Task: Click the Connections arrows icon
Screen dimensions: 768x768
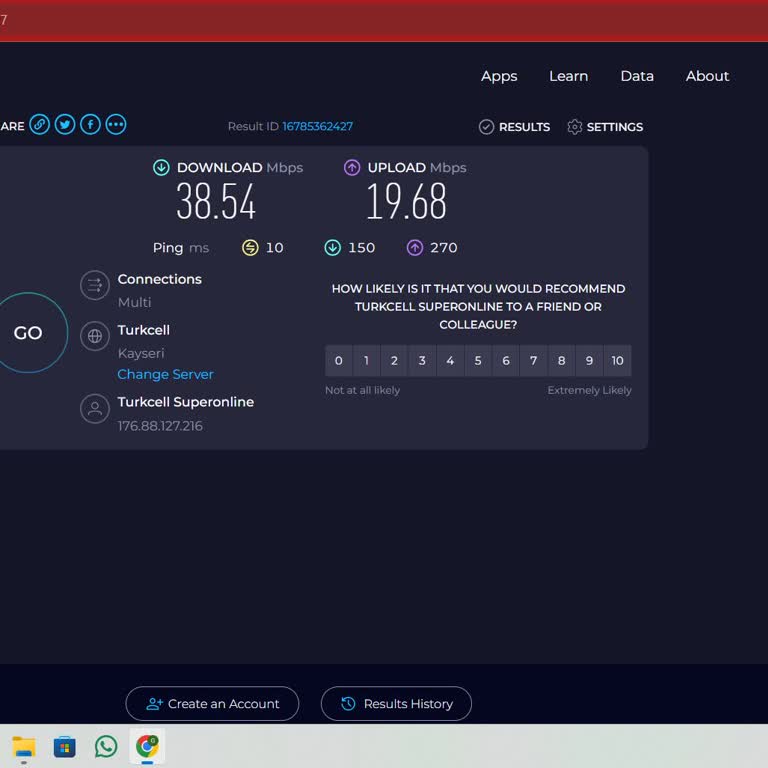Action: click(x=95, y=285)
